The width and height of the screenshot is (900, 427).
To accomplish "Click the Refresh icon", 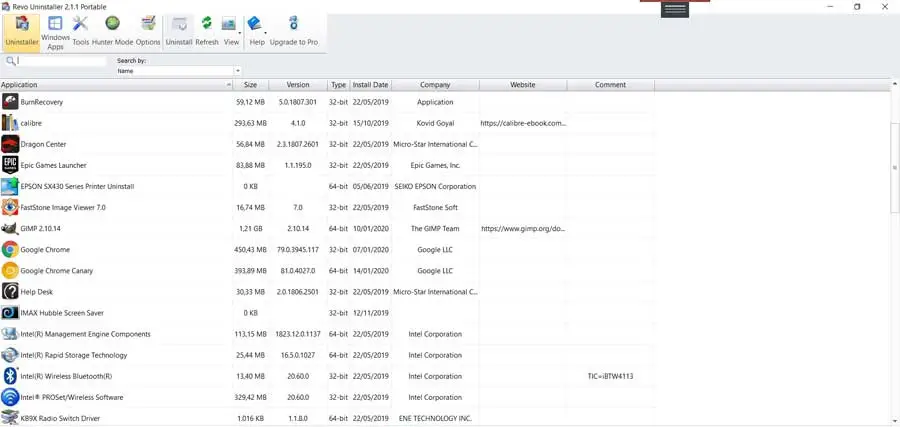I will tap(207, 31).
